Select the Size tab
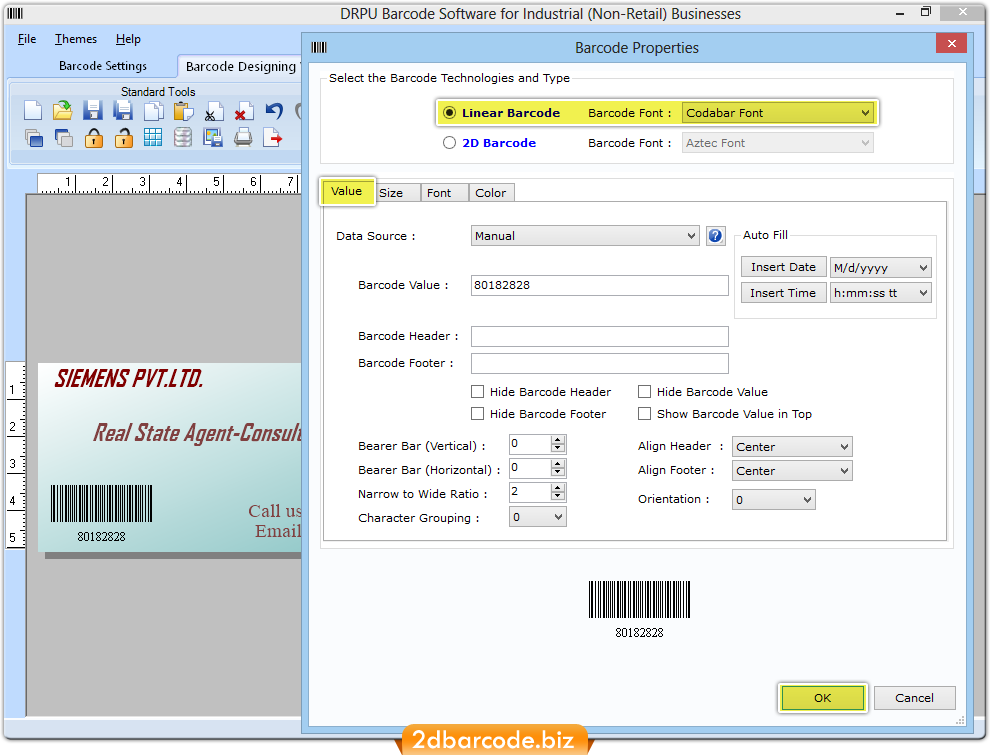Screen dimensions: 990x755 pyautogui.click(x=397, y=193)
